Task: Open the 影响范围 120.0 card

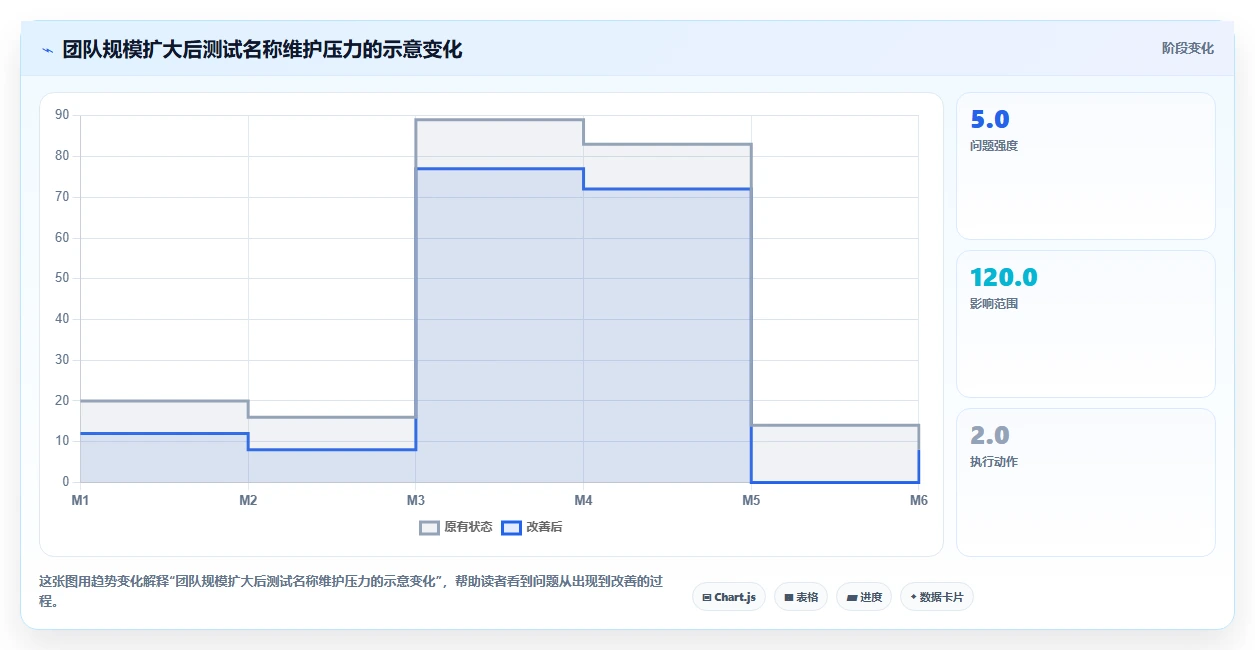Action: pos(1086,324)
